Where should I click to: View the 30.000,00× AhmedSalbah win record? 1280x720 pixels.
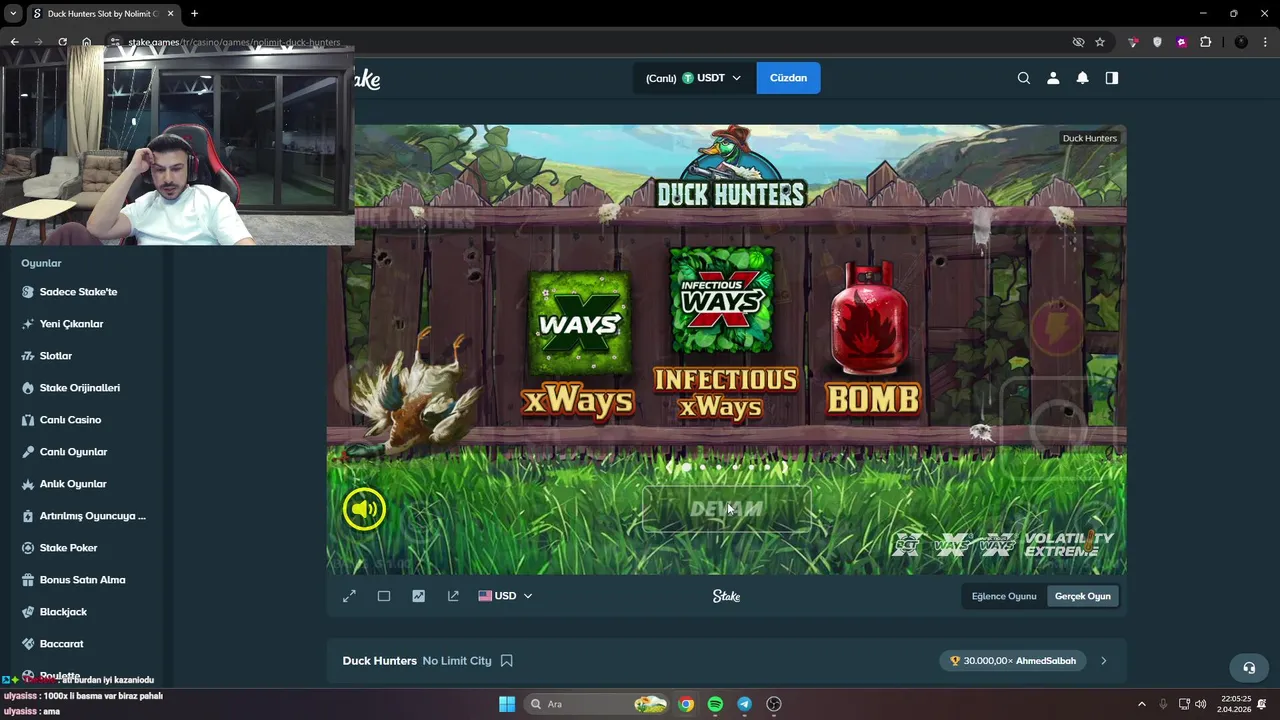[1013, 661]
